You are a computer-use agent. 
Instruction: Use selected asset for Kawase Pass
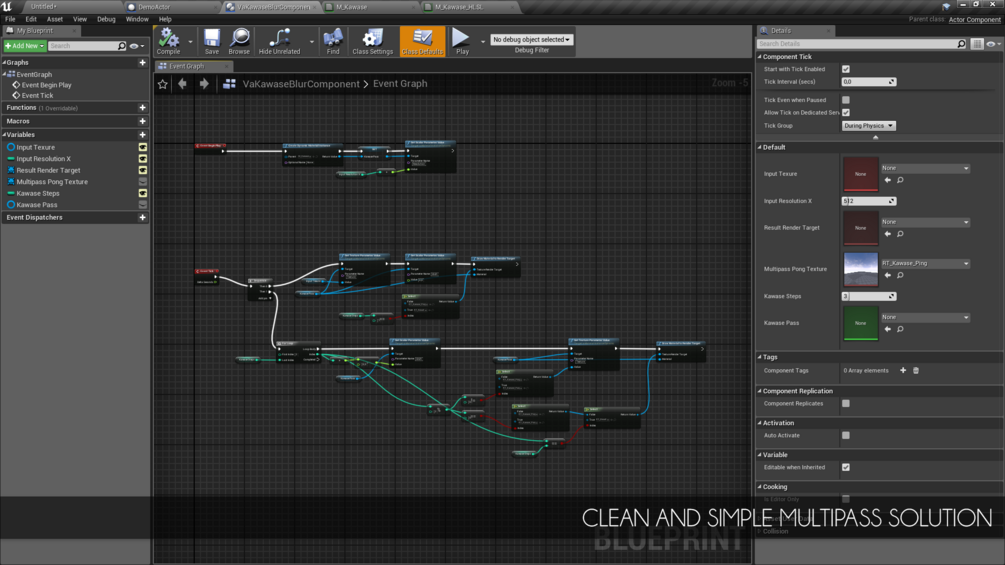(888, 329)
